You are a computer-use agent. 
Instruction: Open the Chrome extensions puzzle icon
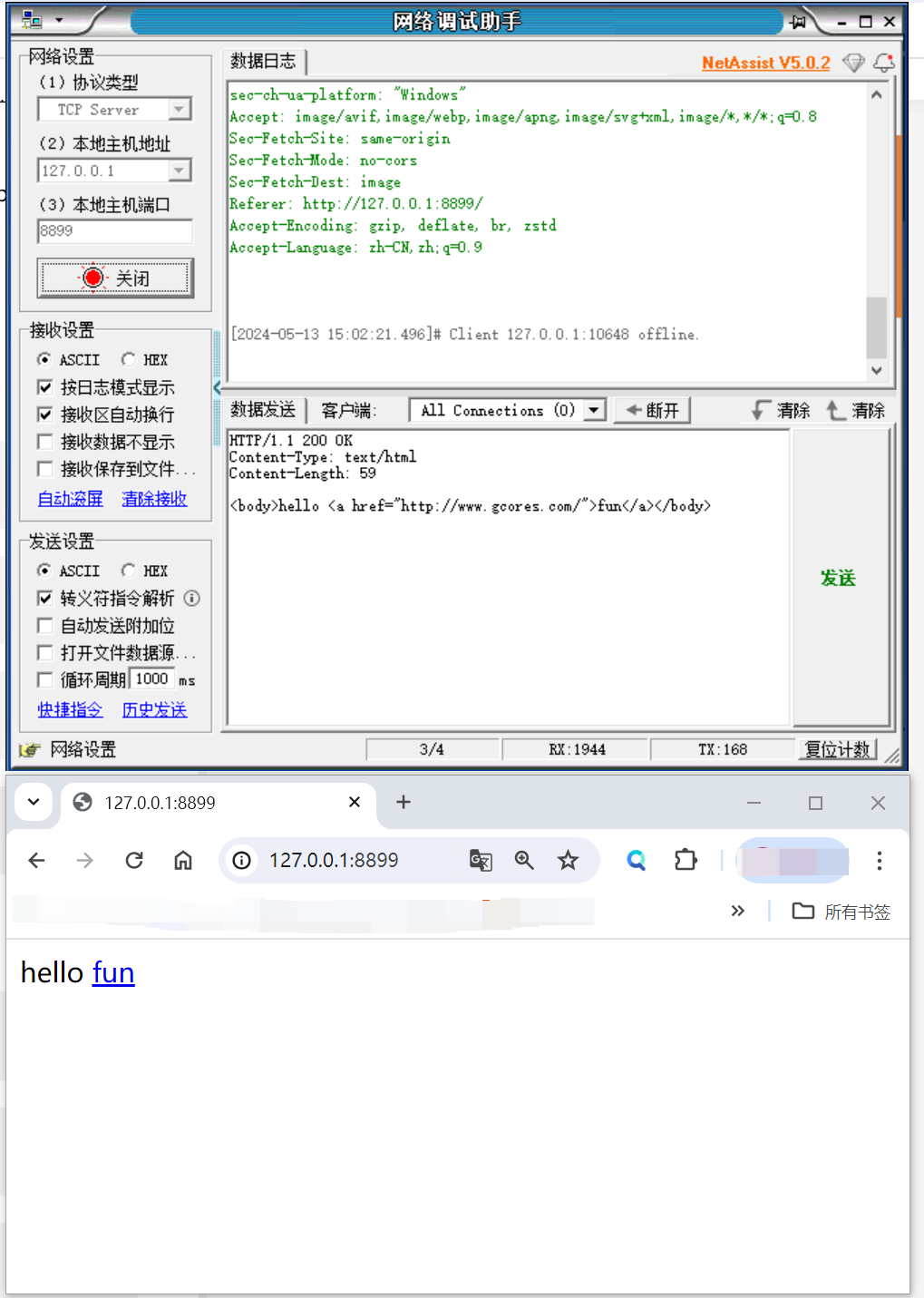point(686,860)
